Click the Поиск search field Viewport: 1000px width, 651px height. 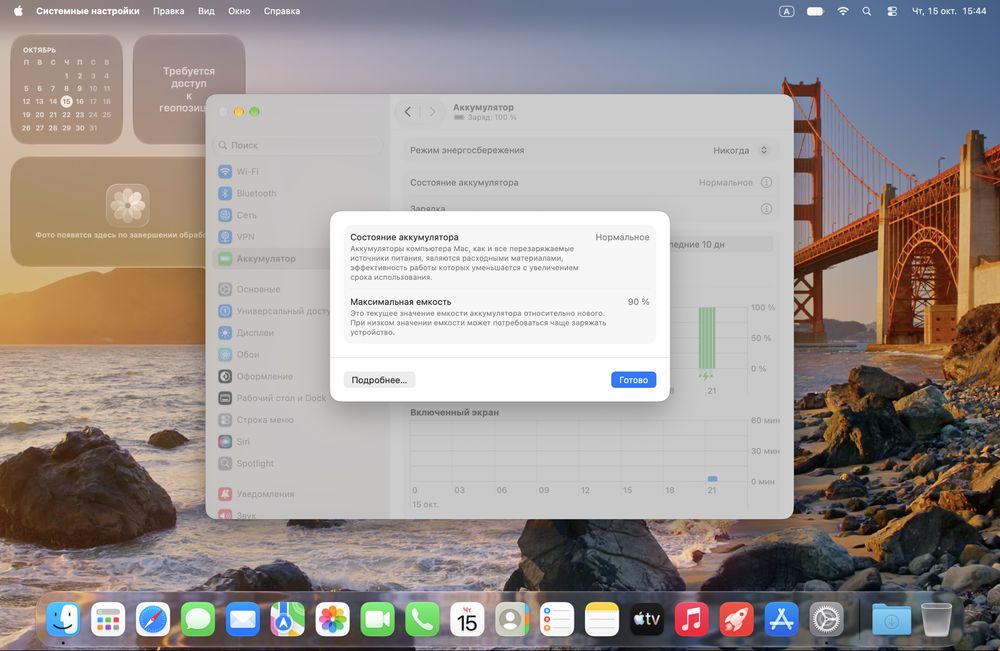(x=298, y=145)
